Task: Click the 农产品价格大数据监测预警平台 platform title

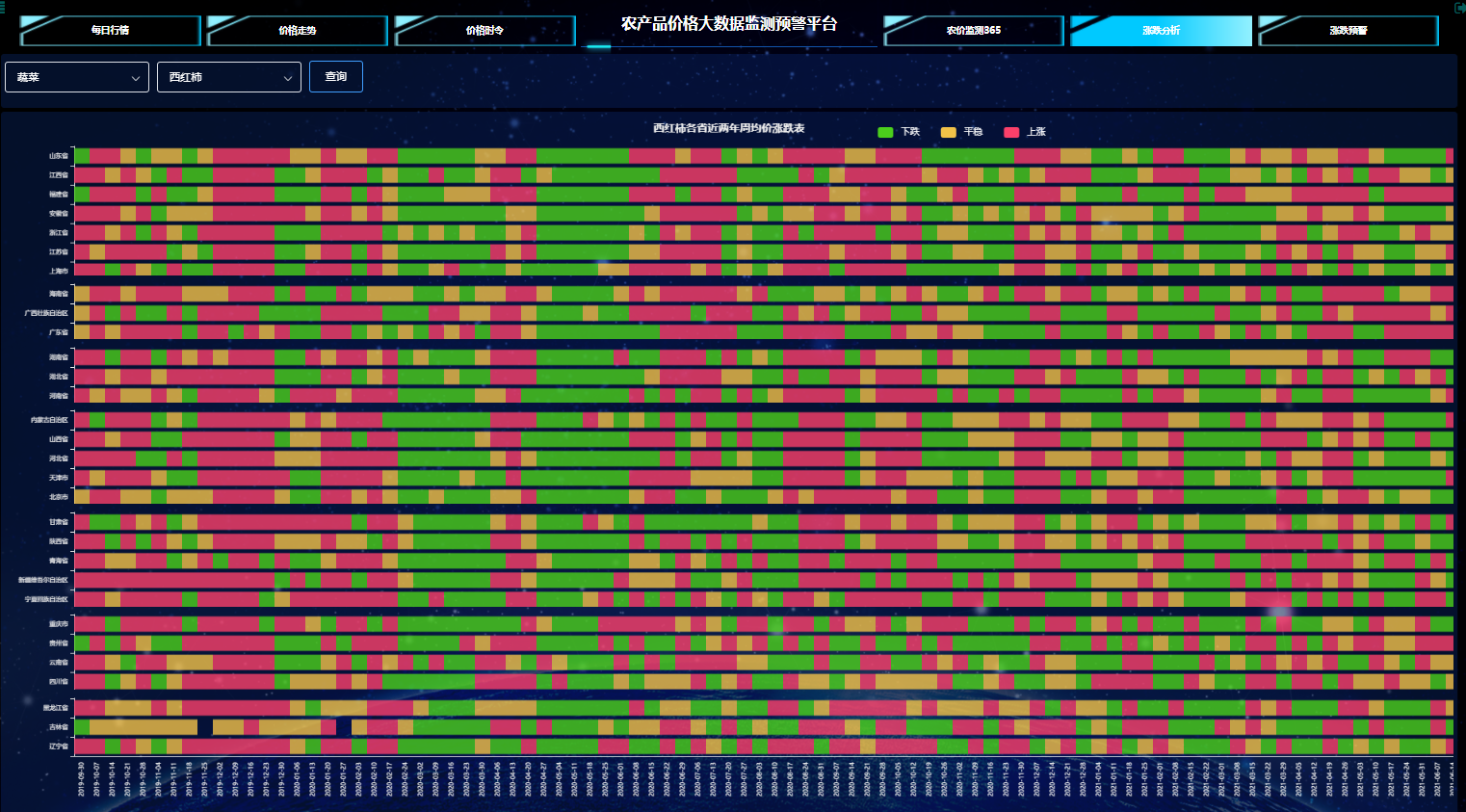Action: coord(729,24)
